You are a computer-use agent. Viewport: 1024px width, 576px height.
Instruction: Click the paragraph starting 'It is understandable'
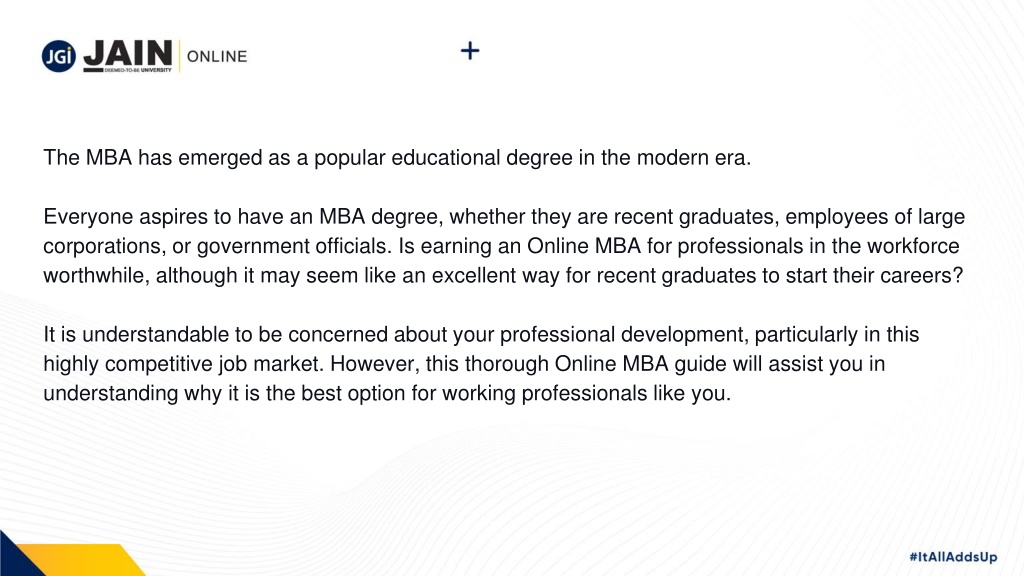pyautogui.click(x=481, y=364)
